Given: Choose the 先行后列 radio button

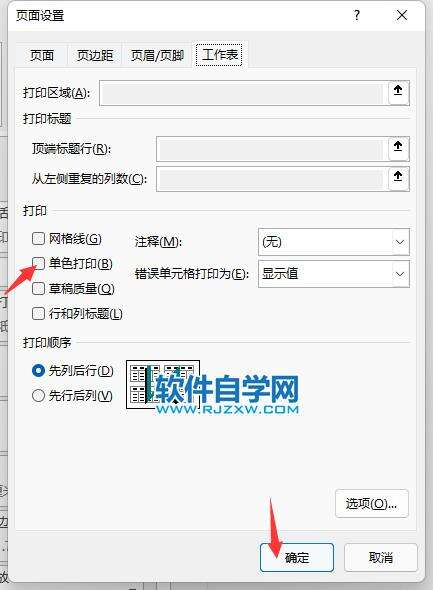Looking at the screenshot, I should coord(38,395).
